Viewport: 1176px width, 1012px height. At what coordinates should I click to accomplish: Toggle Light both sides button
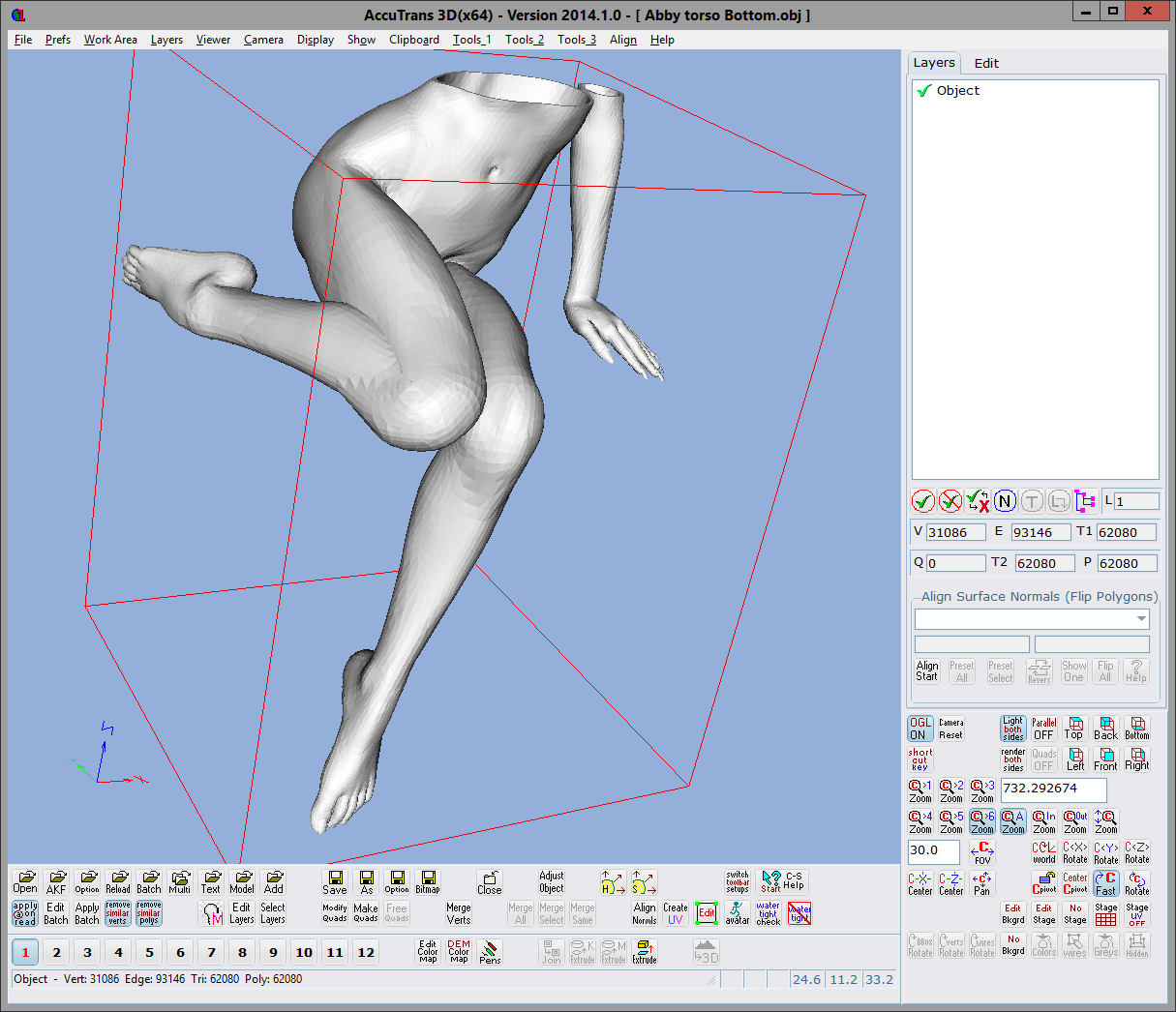tap(1012, 729)
